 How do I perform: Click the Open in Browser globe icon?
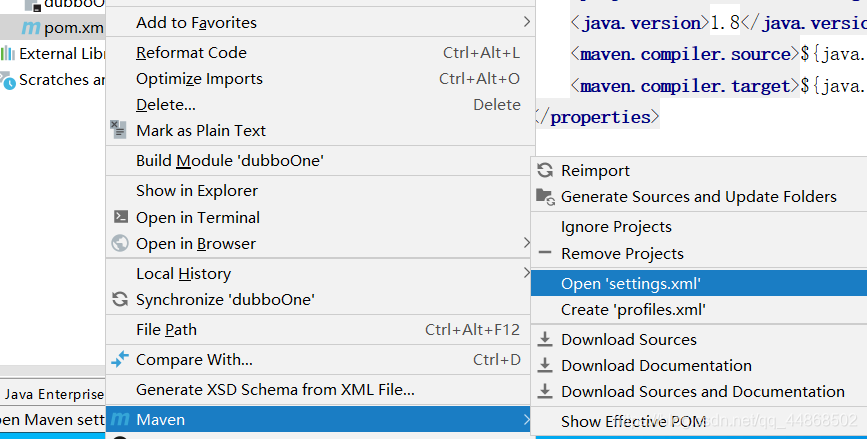click(120, 243)
